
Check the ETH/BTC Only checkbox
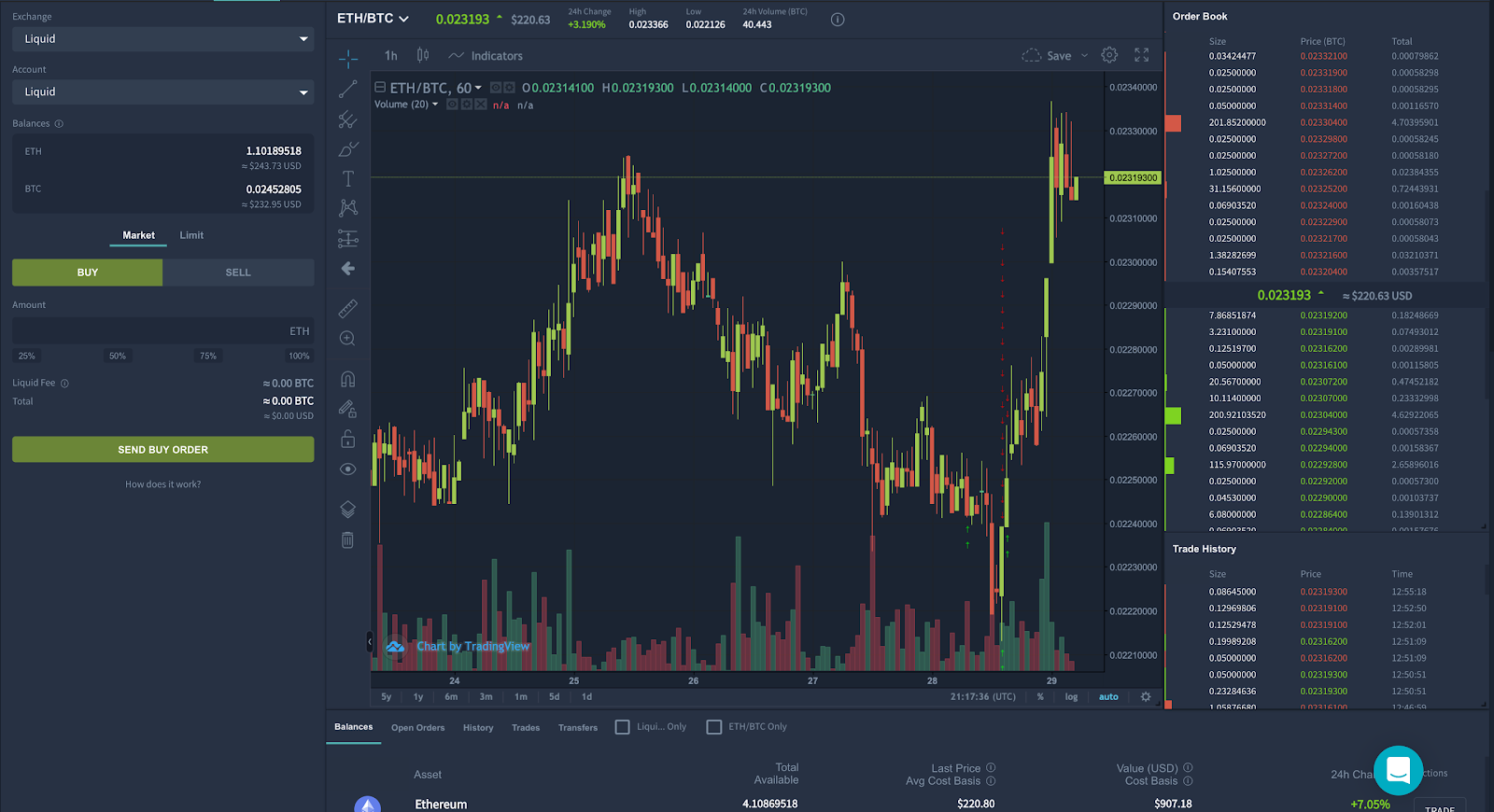pos(714,727)
